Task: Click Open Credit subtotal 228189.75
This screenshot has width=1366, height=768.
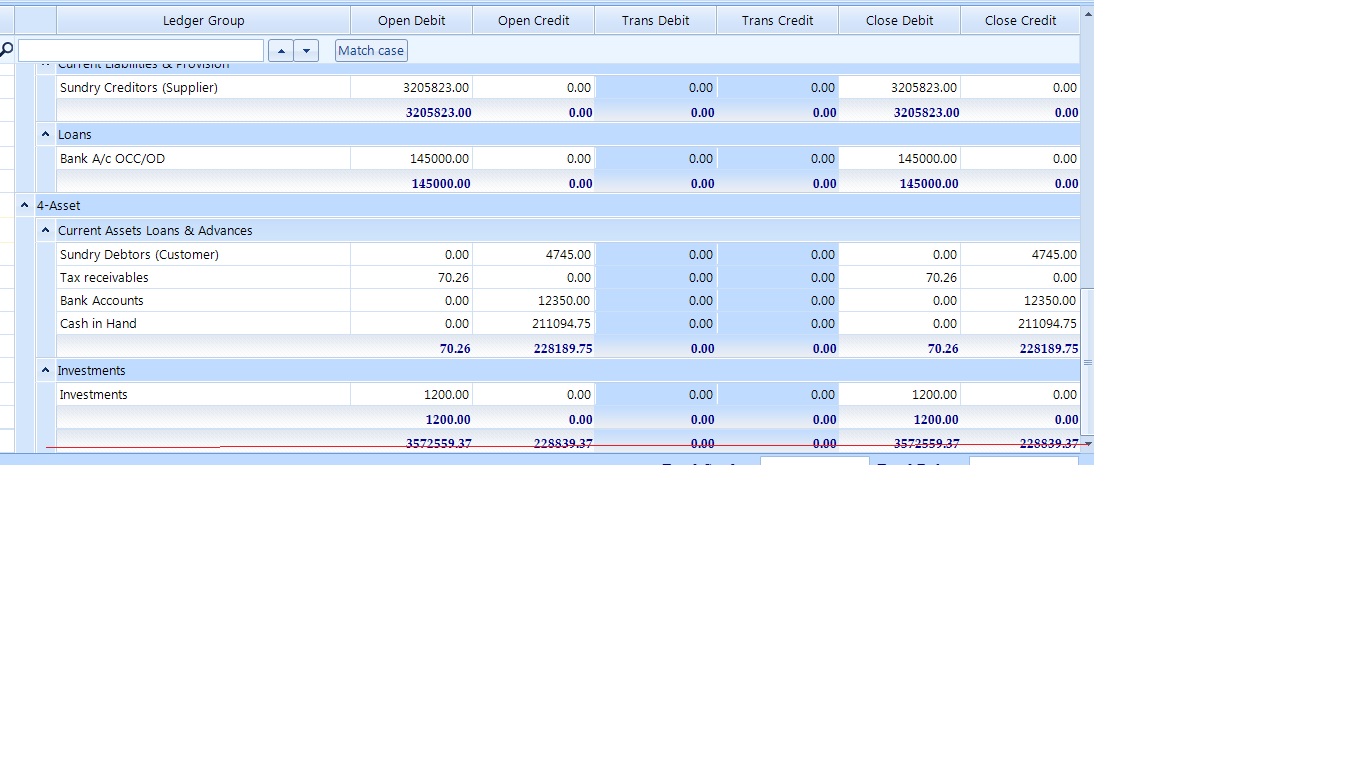Action: 562,348
